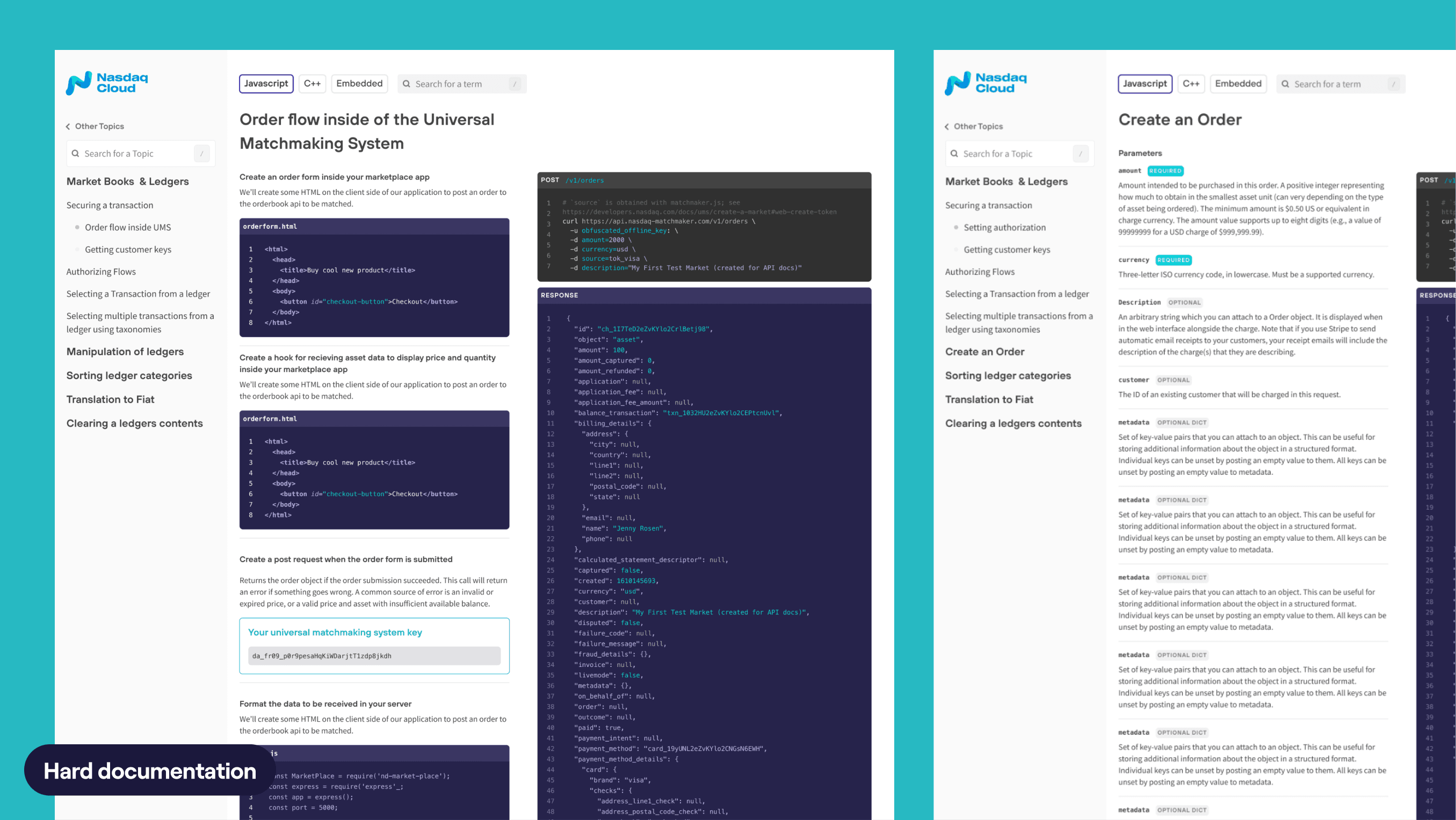Open Authorizing Flows in the right sidebar
Image resolution: width=1456 pixels, height=820 pixels.
pyautogui.click(x=980, y=271)
